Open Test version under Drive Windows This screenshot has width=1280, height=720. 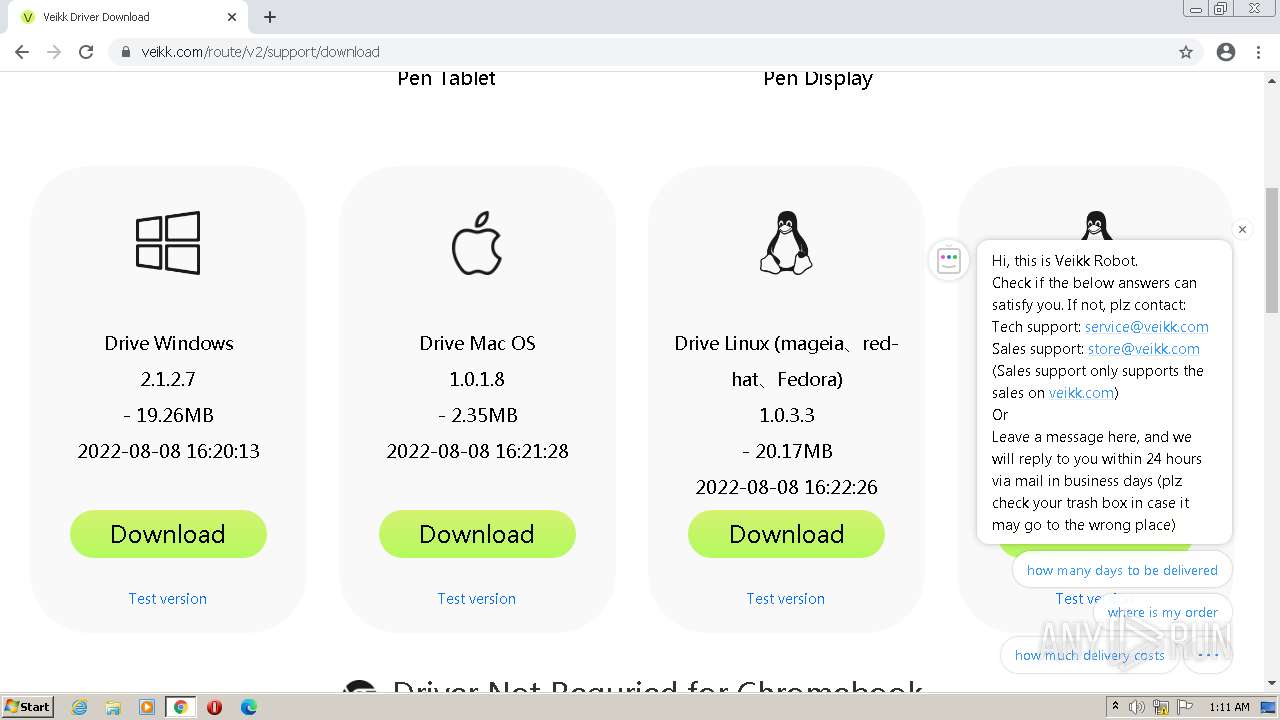[x=168, y=598]
